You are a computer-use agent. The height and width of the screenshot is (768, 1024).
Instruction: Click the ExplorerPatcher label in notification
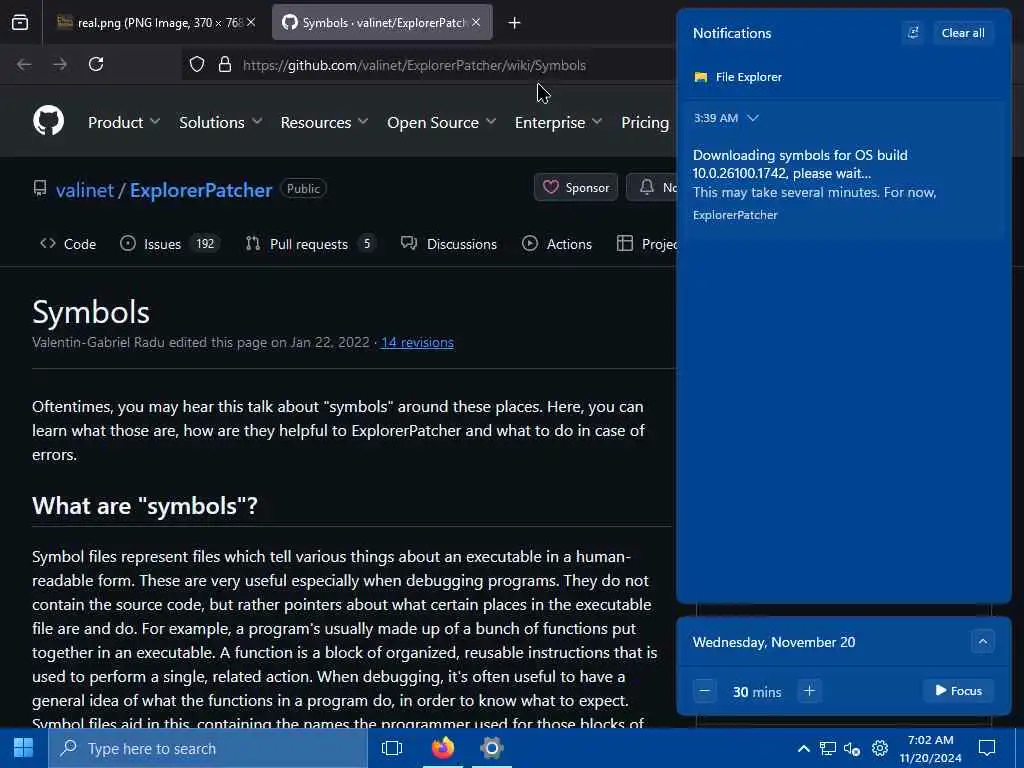pos(735,215)
